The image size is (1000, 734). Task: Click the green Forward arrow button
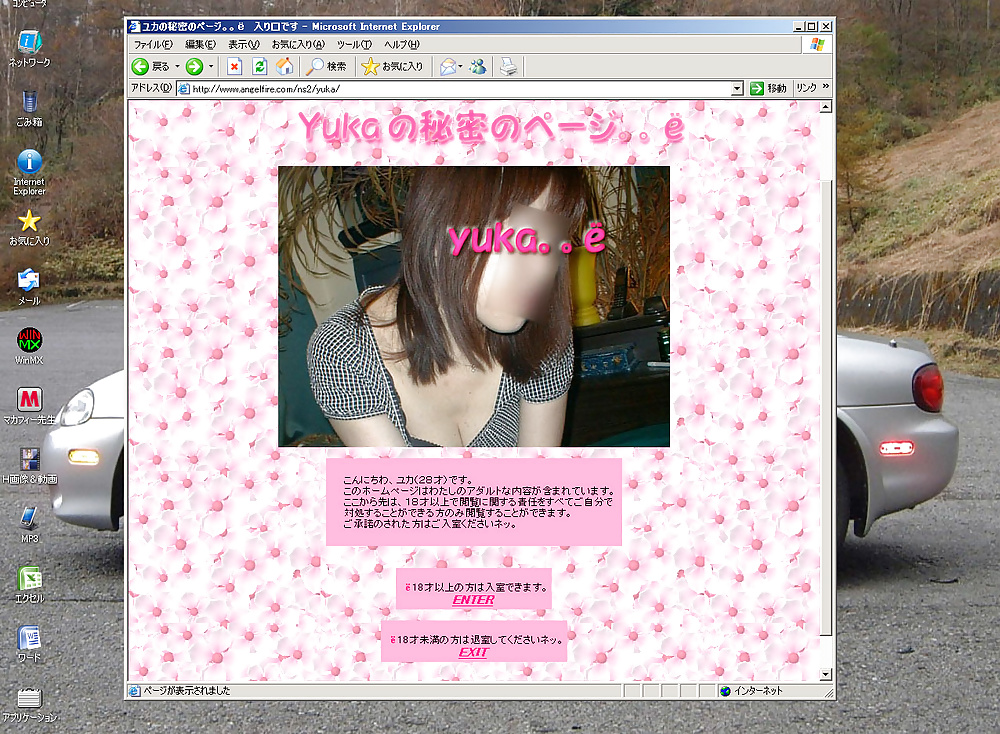coord(193,67)
